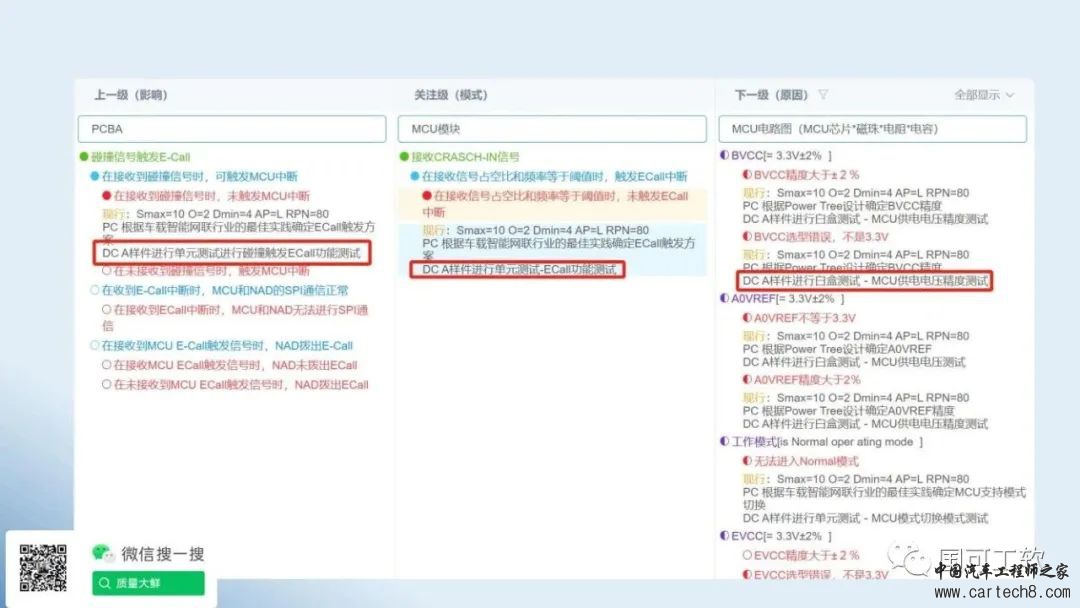Click the MCU模块 input field
The height and width of the screenshot is (608, 1080).
[x=552, y=129]
